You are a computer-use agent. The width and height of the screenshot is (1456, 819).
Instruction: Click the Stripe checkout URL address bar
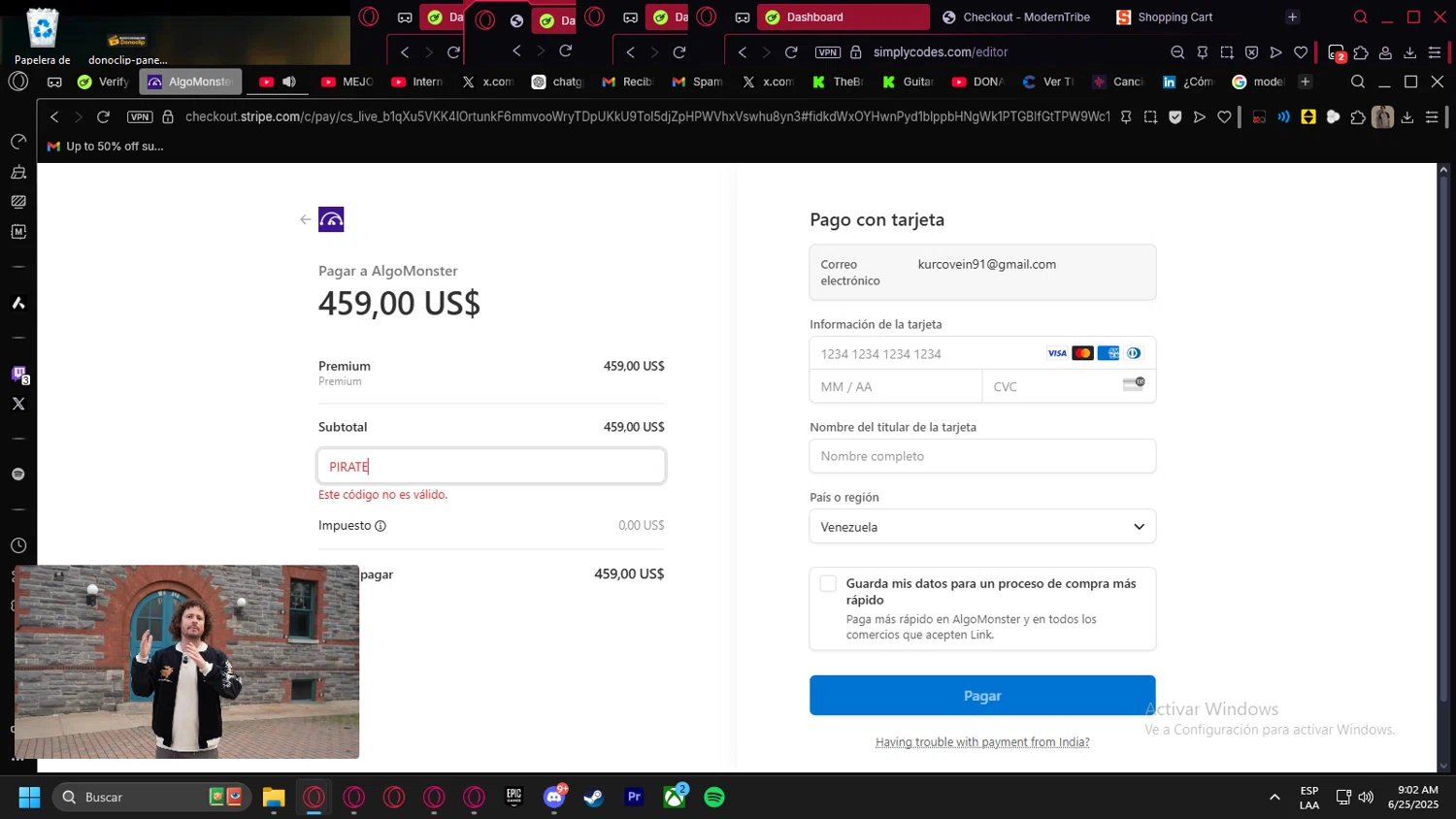click(x=647, y=116)
